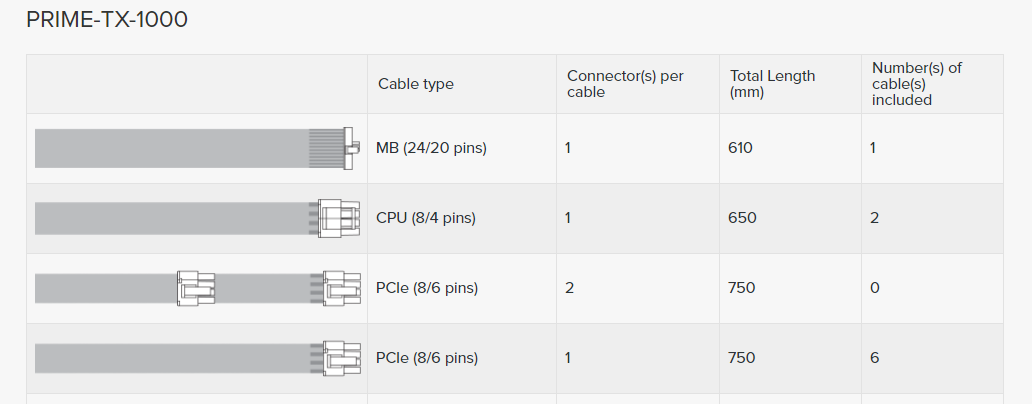Viewport: 1032px width, 404px height.
Task: Click the CPU 8/4 pin cable image
Action: 196,218
